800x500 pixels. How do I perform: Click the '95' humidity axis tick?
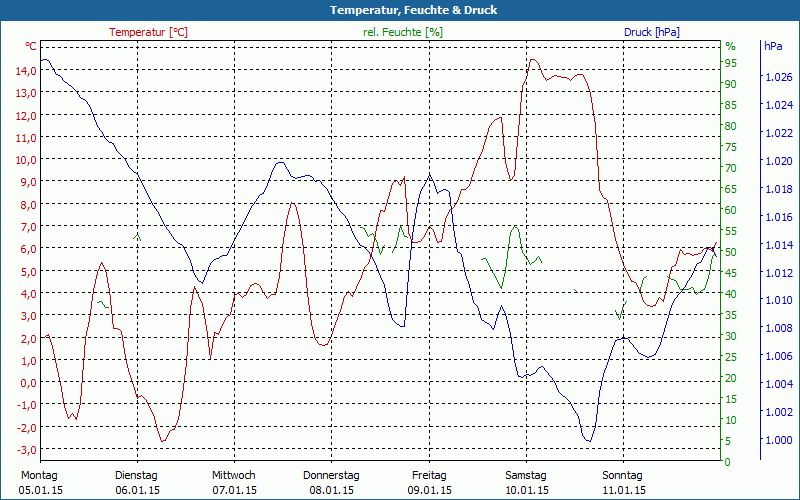[x=730, y=63]
